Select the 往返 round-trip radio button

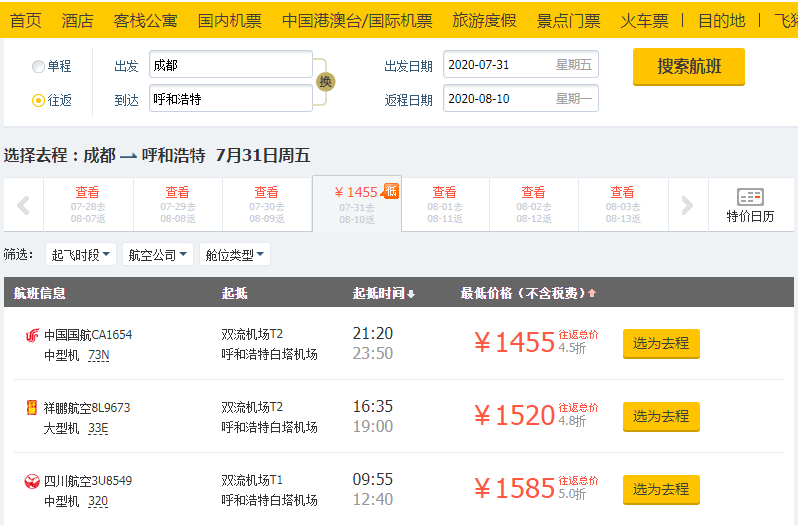[x=39, y=100]
